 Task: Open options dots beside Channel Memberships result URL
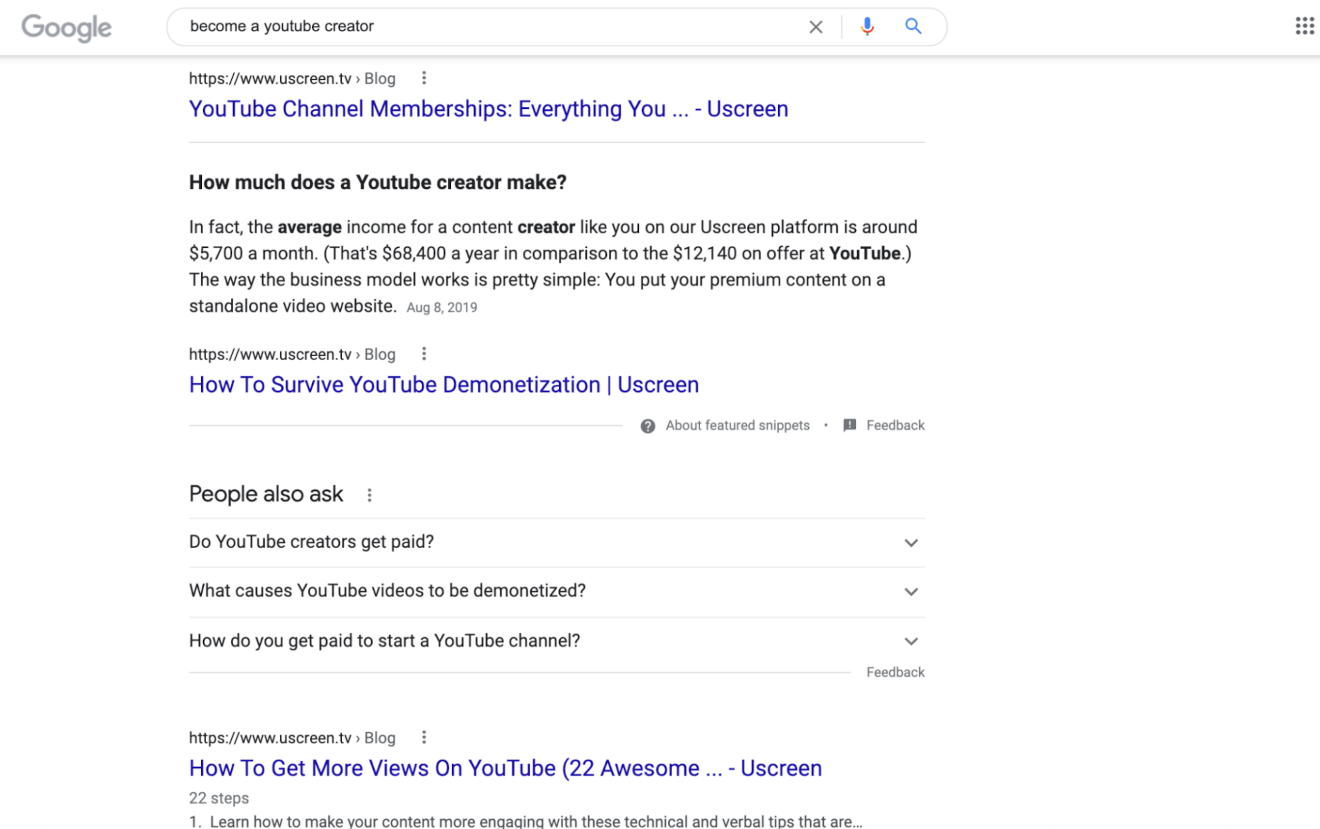(x=424, y=78)
